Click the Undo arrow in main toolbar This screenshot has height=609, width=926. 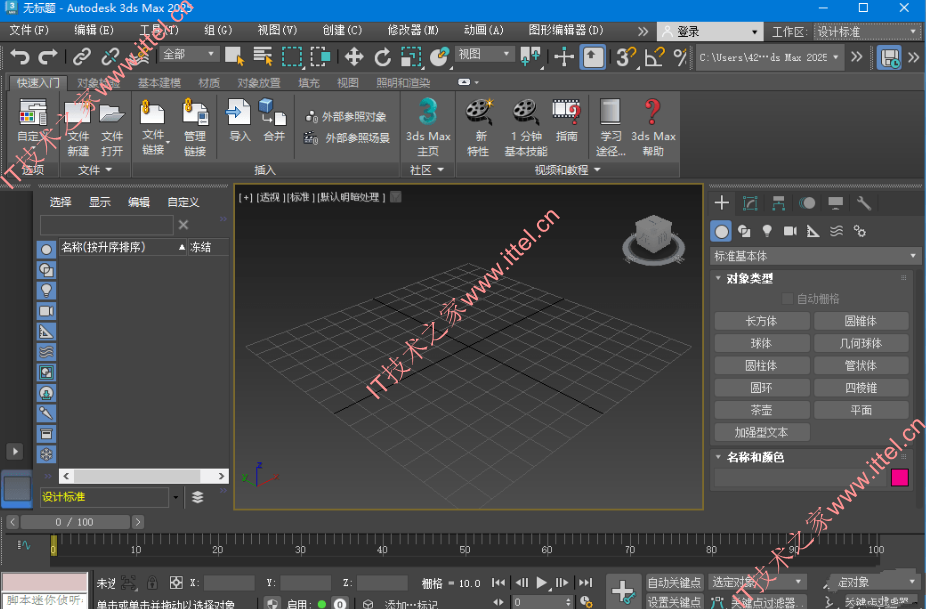point(20,57)
